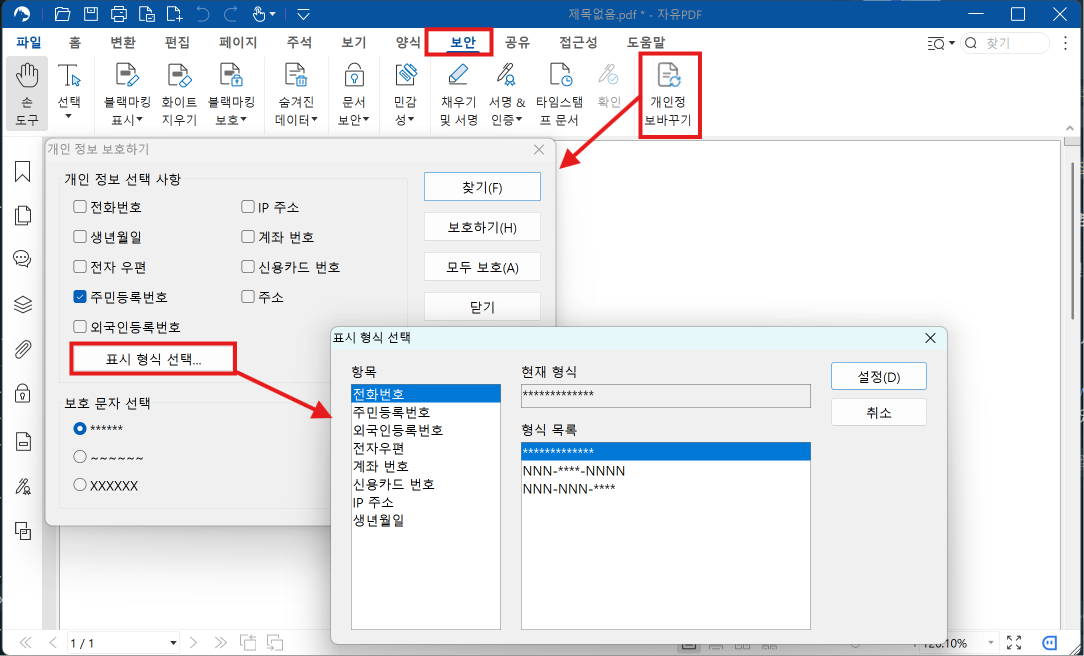Click the save disk icon in title bar
Image resolution: width=1084 pixels, height=656 pixels.
click(91, 14)
